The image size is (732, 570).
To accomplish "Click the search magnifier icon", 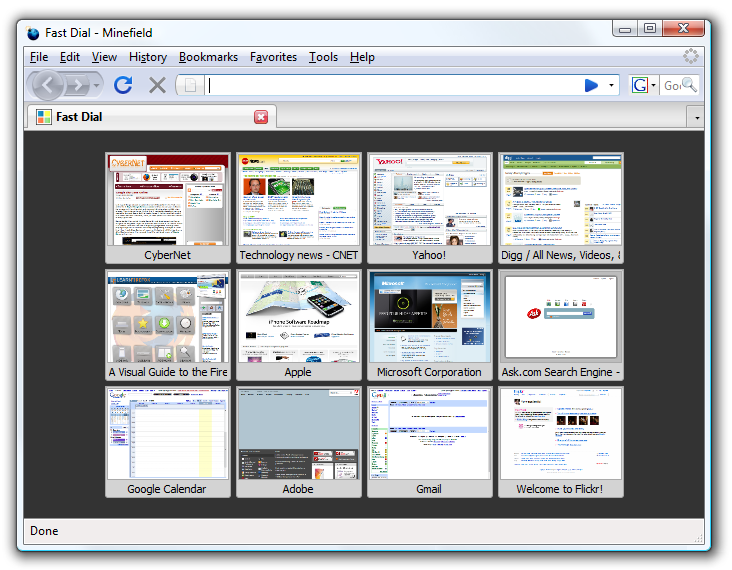I will pos(689,85).
